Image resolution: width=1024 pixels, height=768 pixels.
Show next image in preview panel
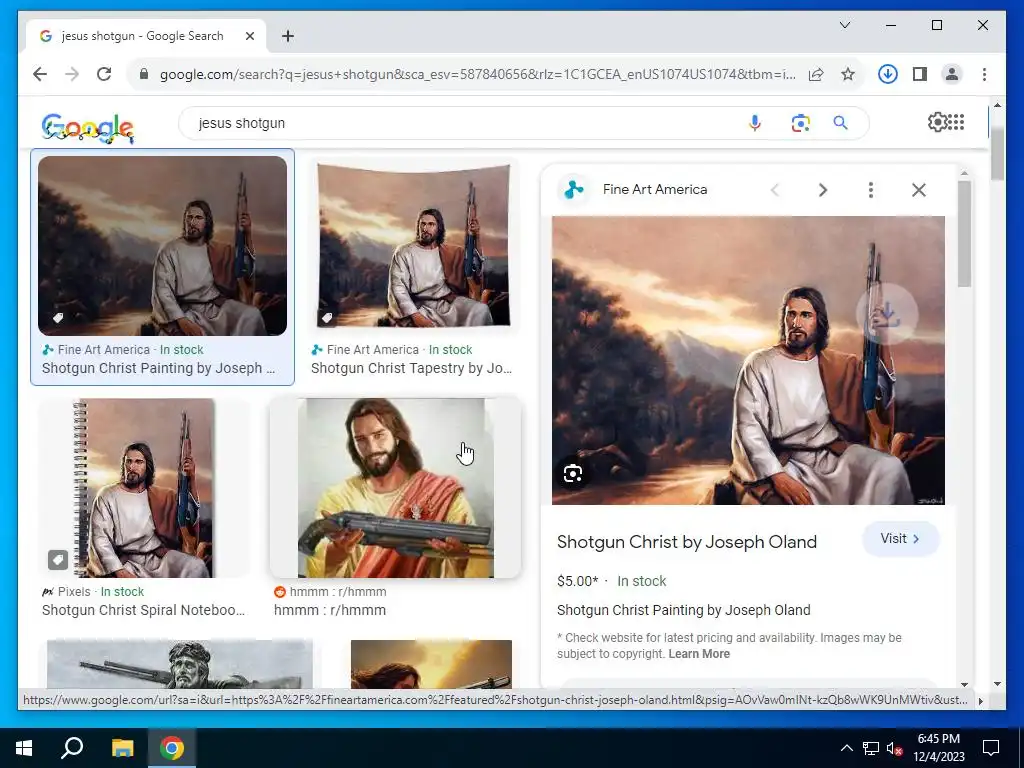(x=823, y=190)
